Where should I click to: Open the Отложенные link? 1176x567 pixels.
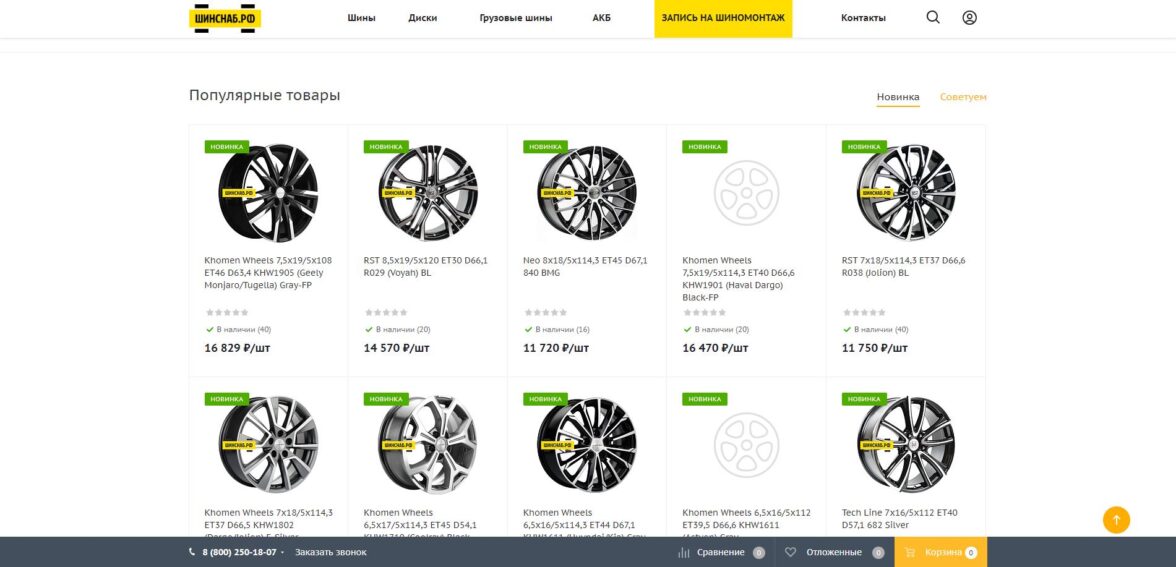pos(834,553)
